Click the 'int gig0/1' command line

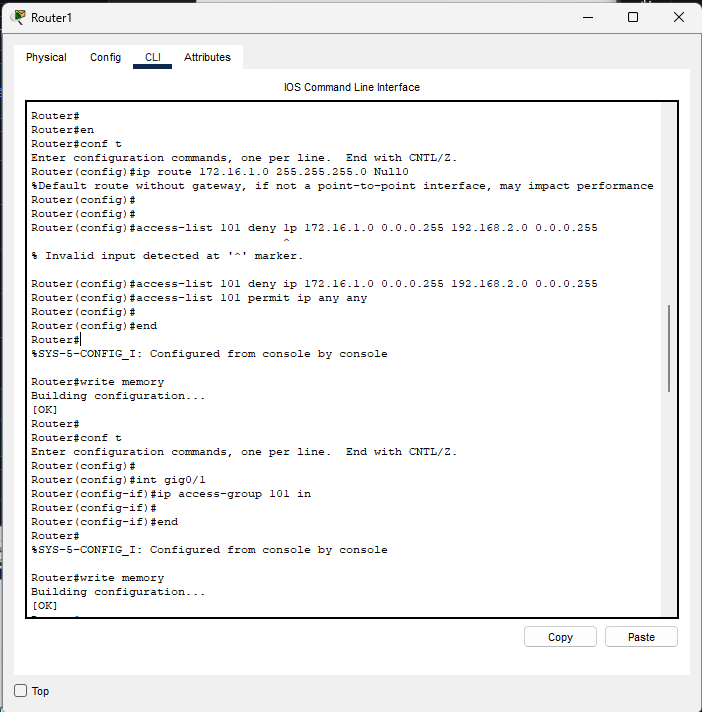[x=118, y=480]
